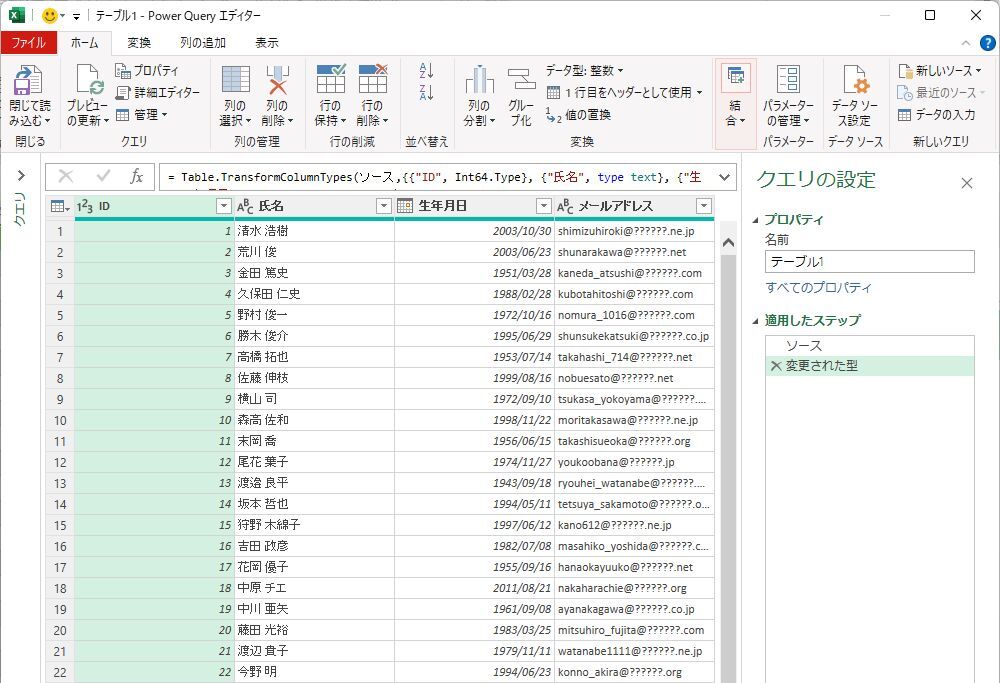
Task: Sort ascending with the A-Z icon
Action: click(x=427, y=70)
